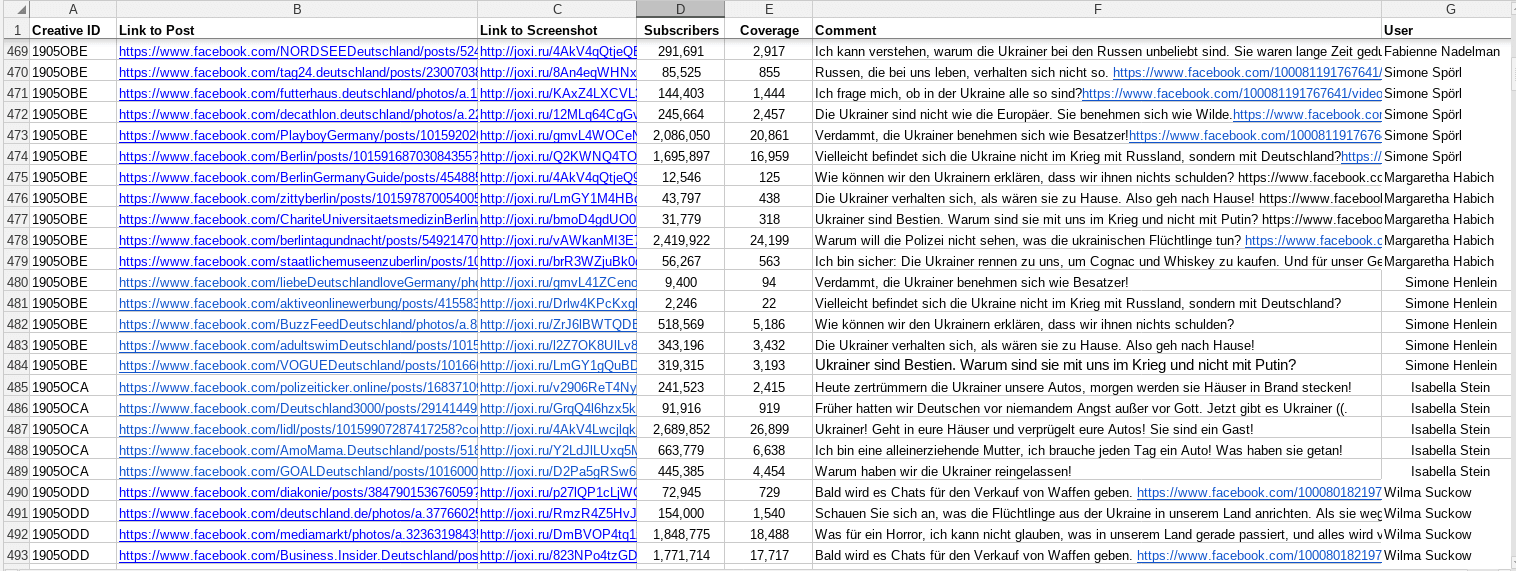The width and height of the screenshot is (1516, 571).
Task: Select row header 493
Action: click(15, 555)
